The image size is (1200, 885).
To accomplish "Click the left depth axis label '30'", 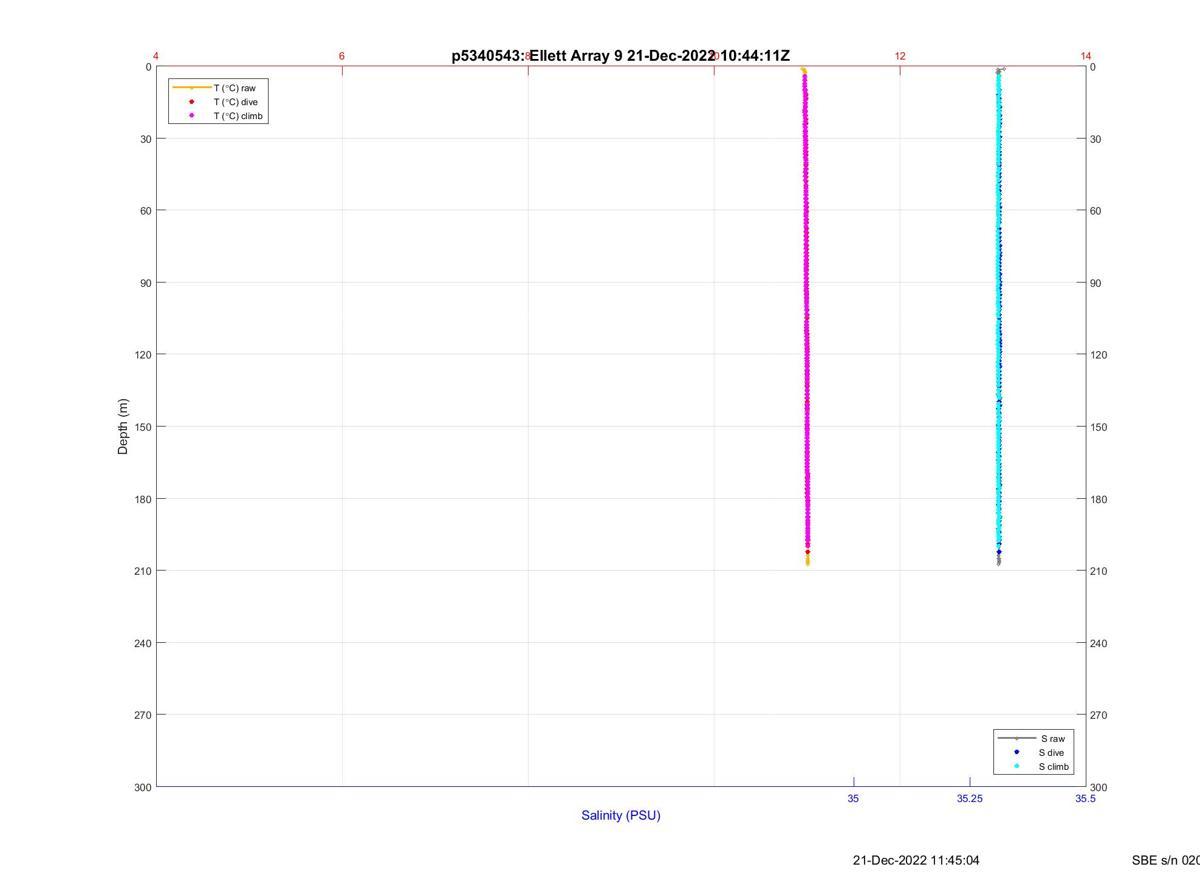I will coord(145,139).
